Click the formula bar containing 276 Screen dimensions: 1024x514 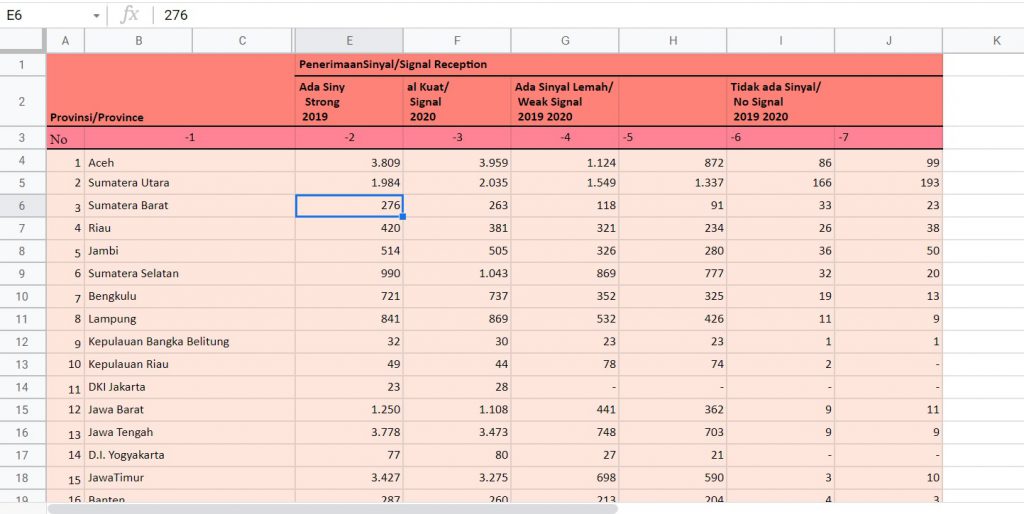coord(588,15)
